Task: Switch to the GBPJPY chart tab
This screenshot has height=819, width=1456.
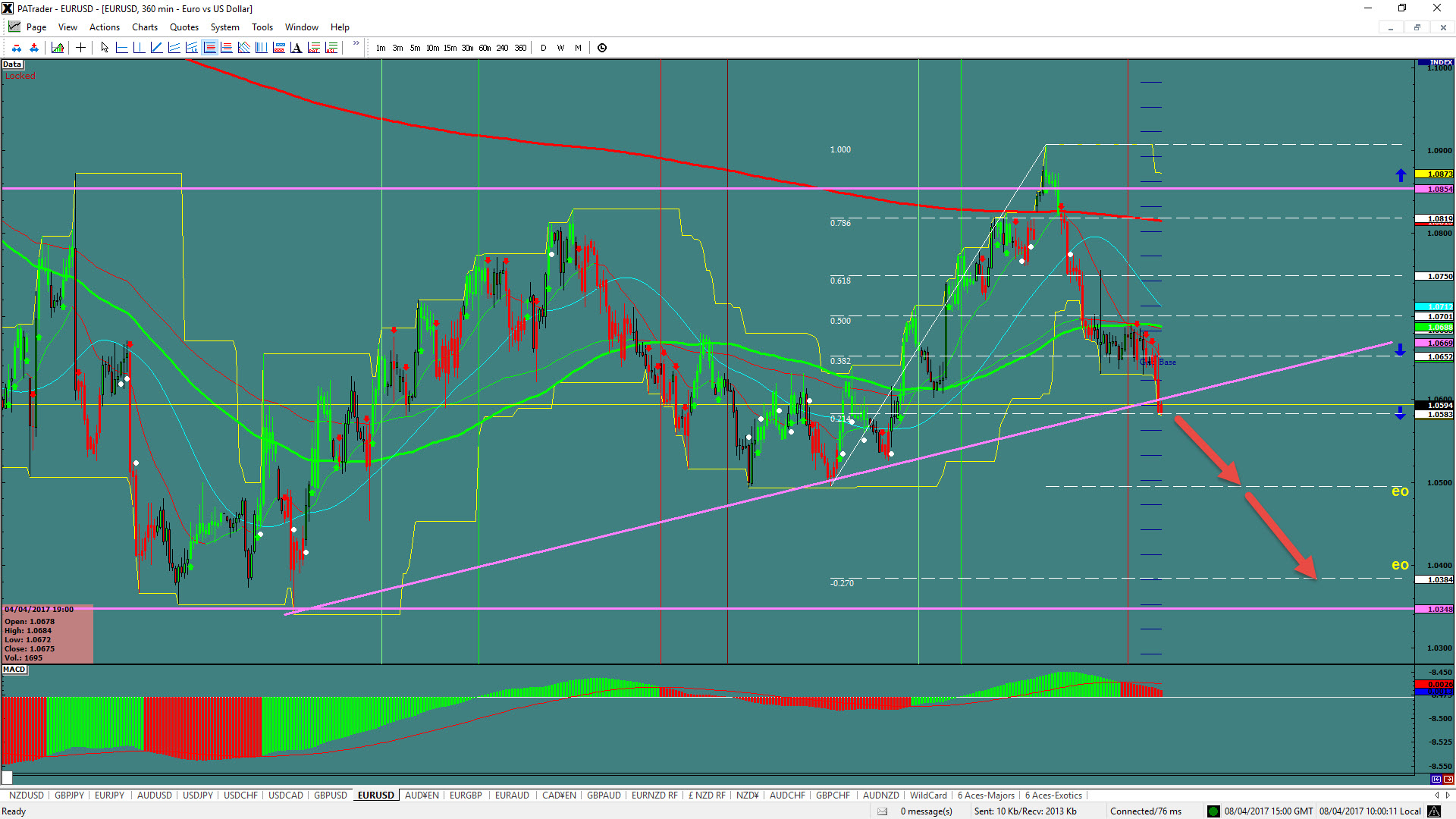Action: 70,795
